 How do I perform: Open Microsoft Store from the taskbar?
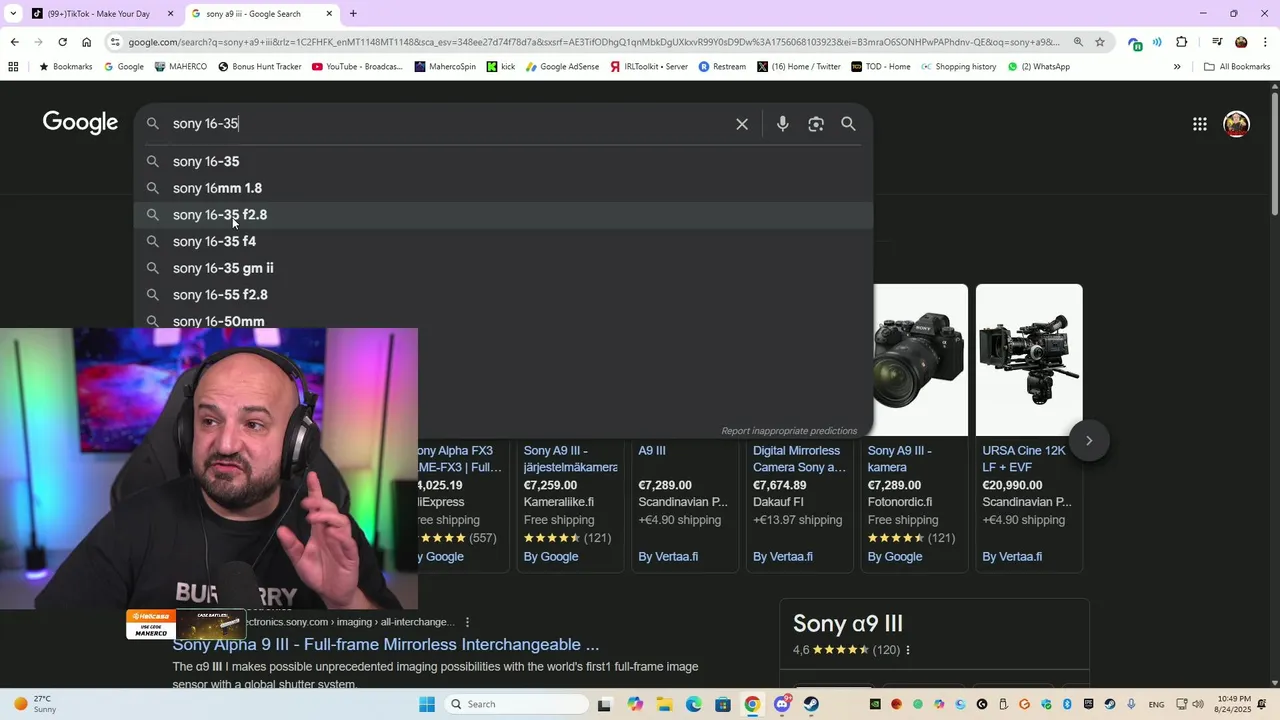coord(723,704)
